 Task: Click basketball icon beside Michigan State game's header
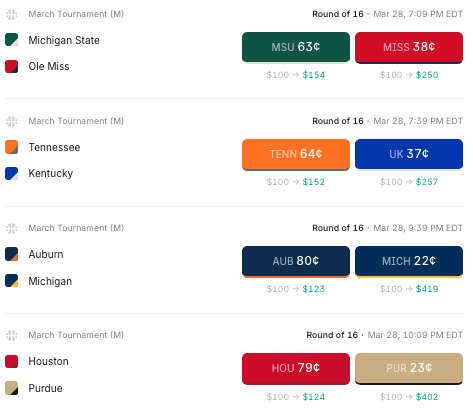click(x=12, y=14)
